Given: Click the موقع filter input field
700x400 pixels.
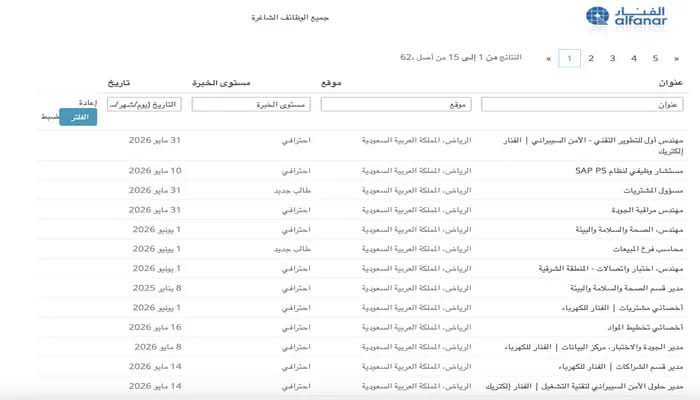Looking at the screenshot, I should pyautogui.click(x=396, y=104).
